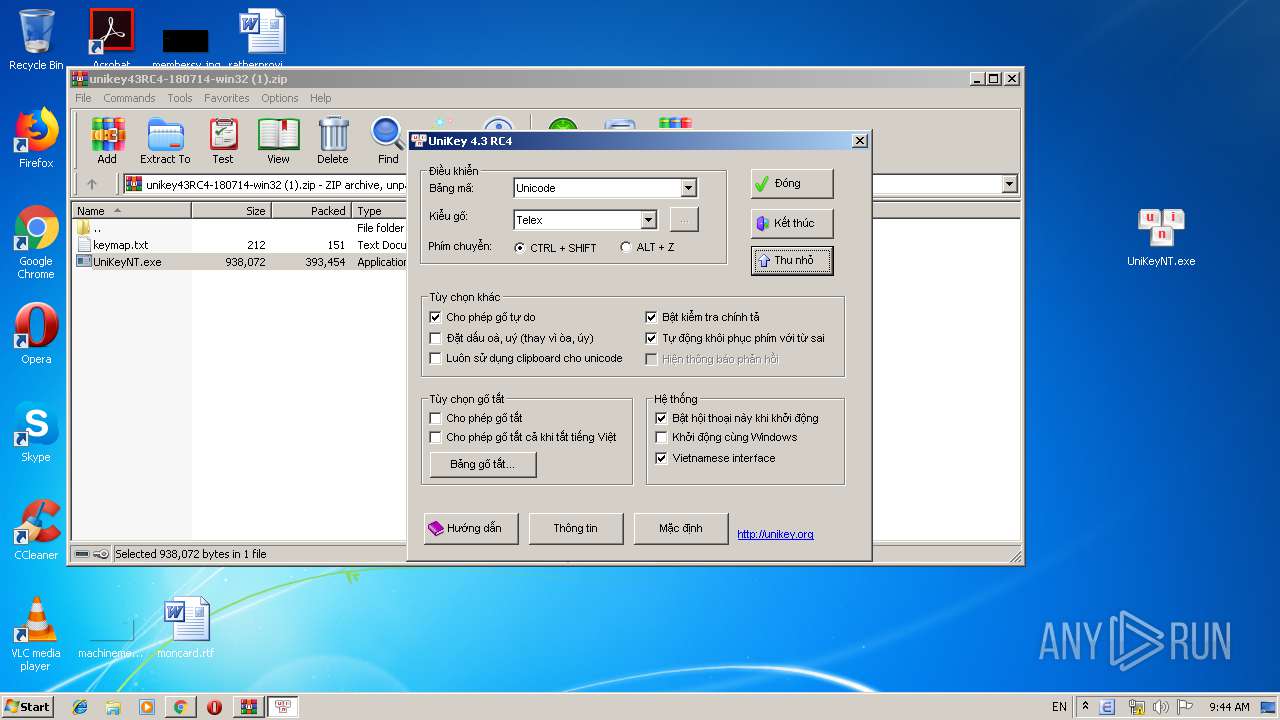
Task: Open the File menu in WinRAR
Action: 83,98
